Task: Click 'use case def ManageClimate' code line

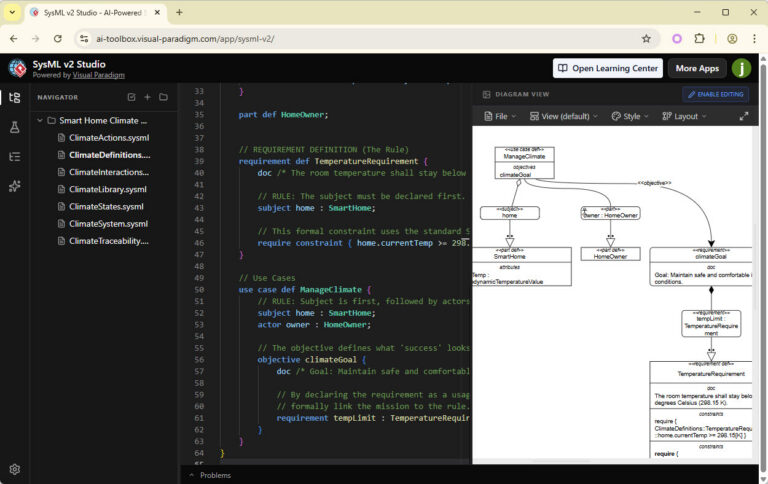Action: 305,290
